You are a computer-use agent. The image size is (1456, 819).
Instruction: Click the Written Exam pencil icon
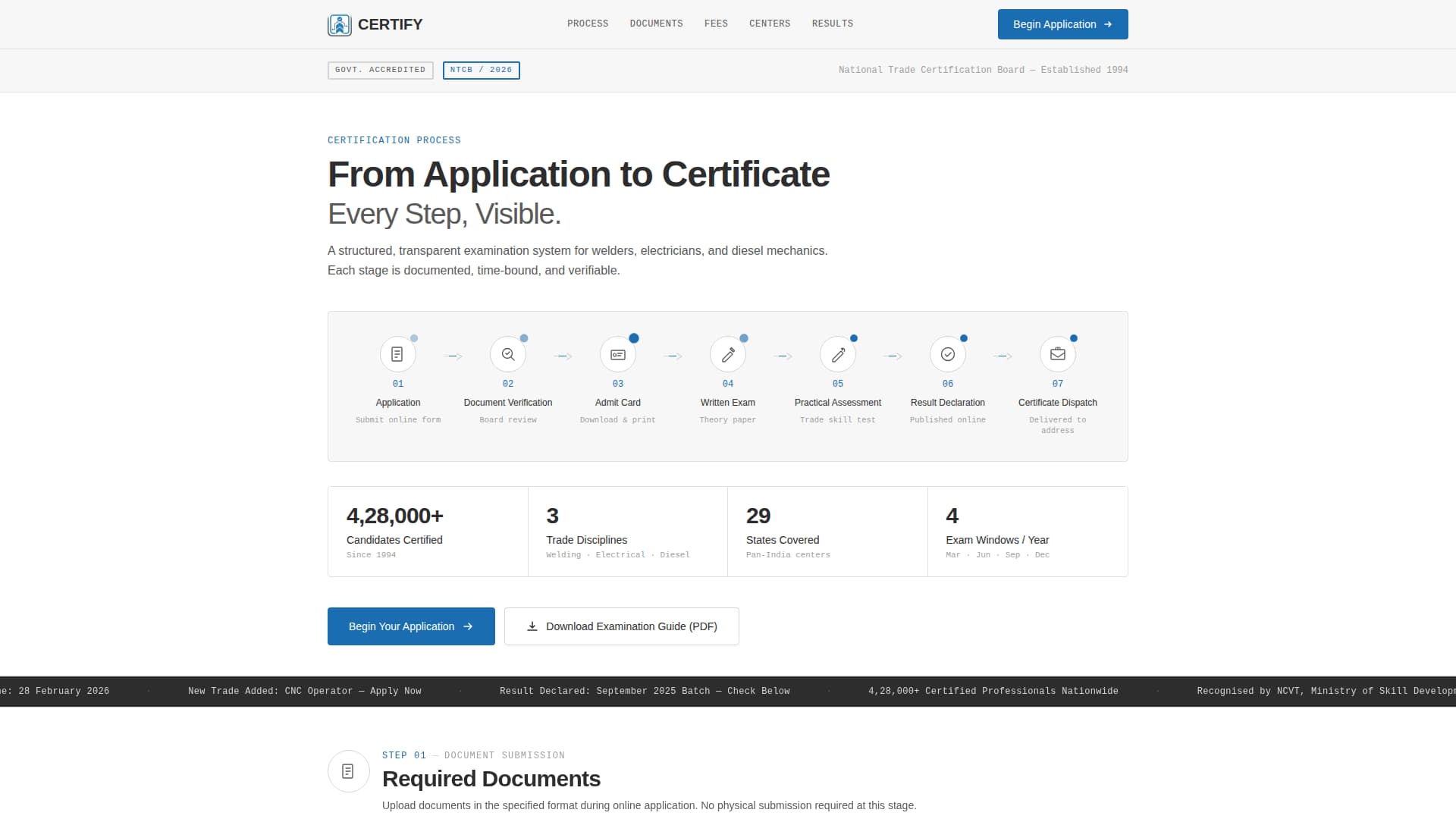point(727,354)
